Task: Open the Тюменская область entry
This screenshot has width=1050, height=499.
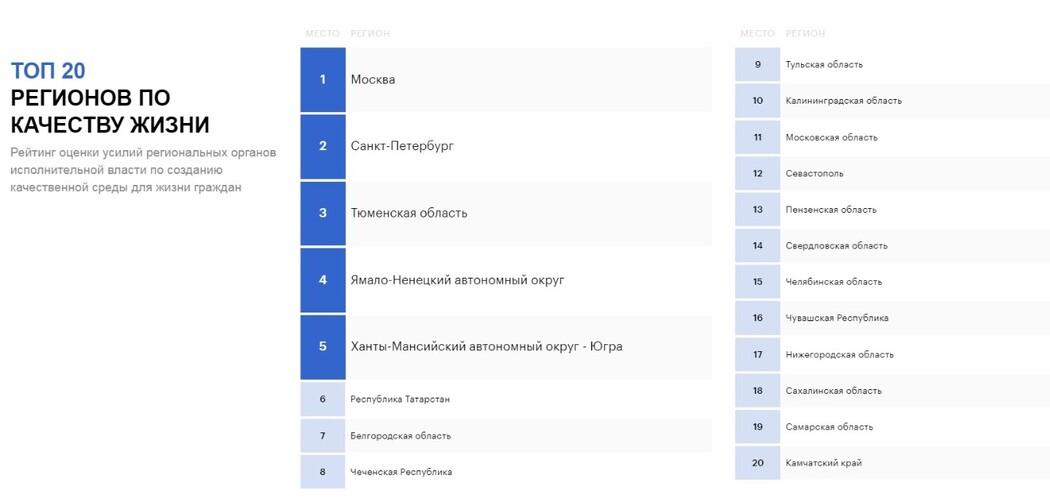Action: click(506, 213)
